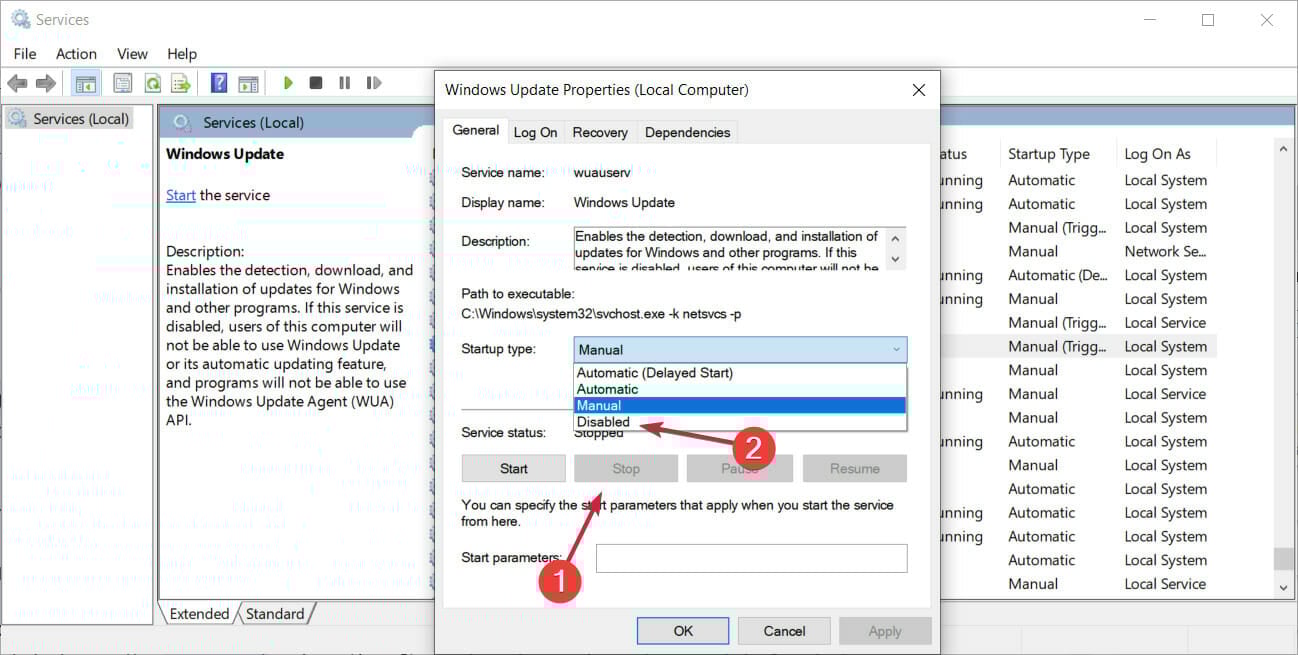The height and width of the screenshot is (655, 1298).
Task: Switch to the General tab
Action: (476, 130)
